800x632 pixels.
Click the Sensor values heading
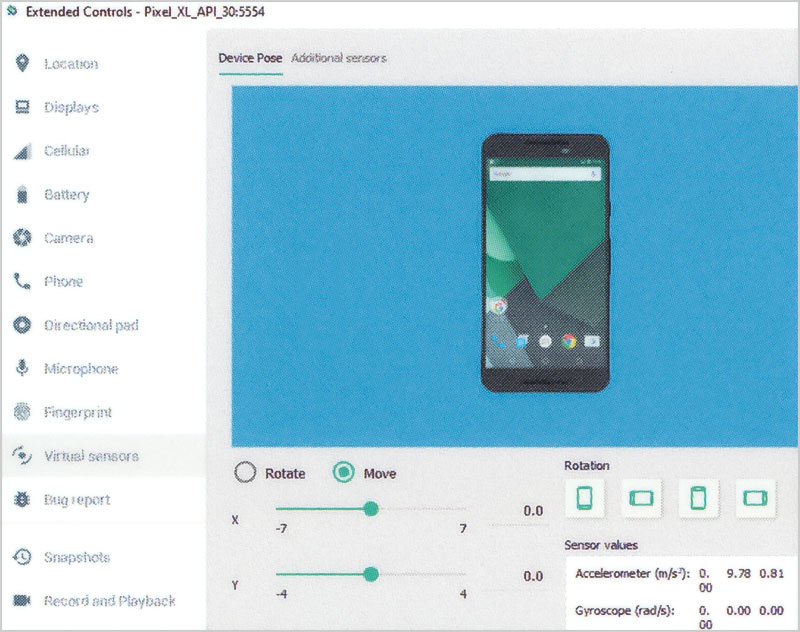(601, 545)
